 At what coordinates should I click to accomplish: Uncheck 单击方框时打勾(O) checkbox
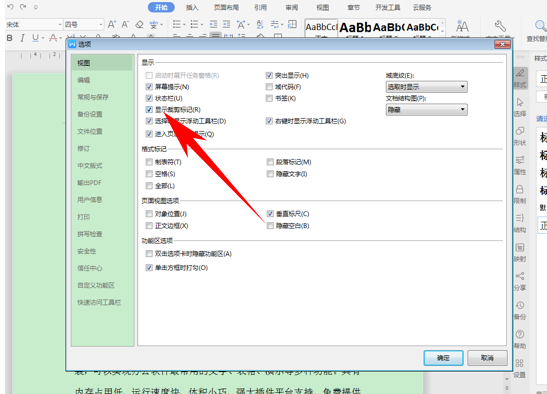coord(149,268)
